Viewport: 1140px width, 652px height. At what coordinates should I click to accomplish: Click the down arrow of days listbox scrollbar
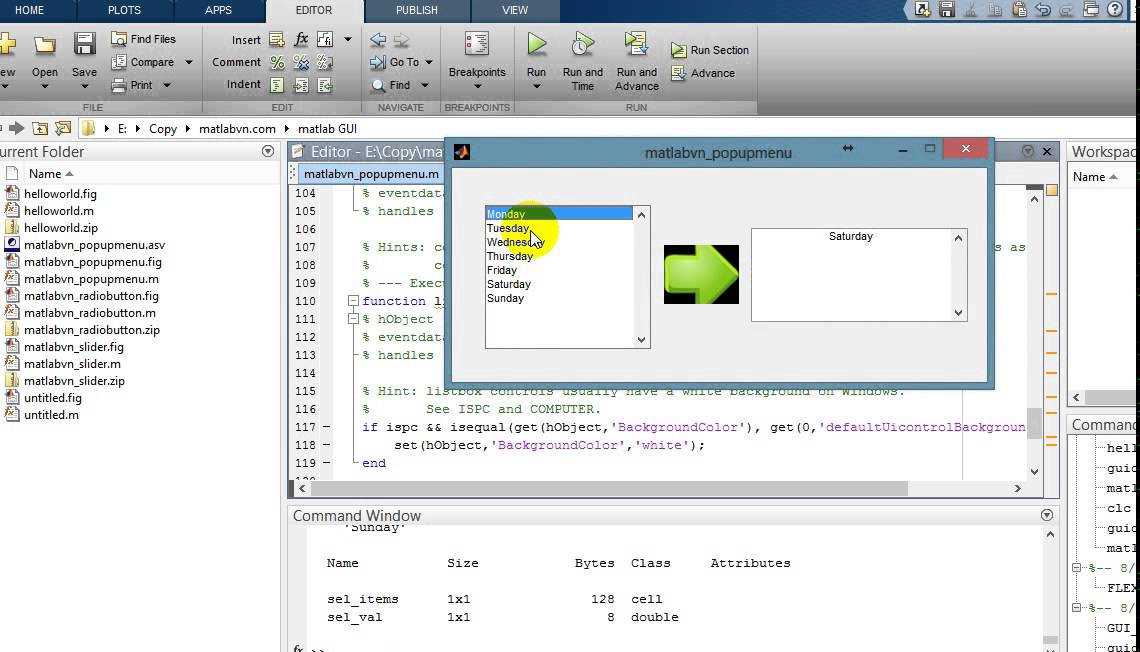(641, 339)
